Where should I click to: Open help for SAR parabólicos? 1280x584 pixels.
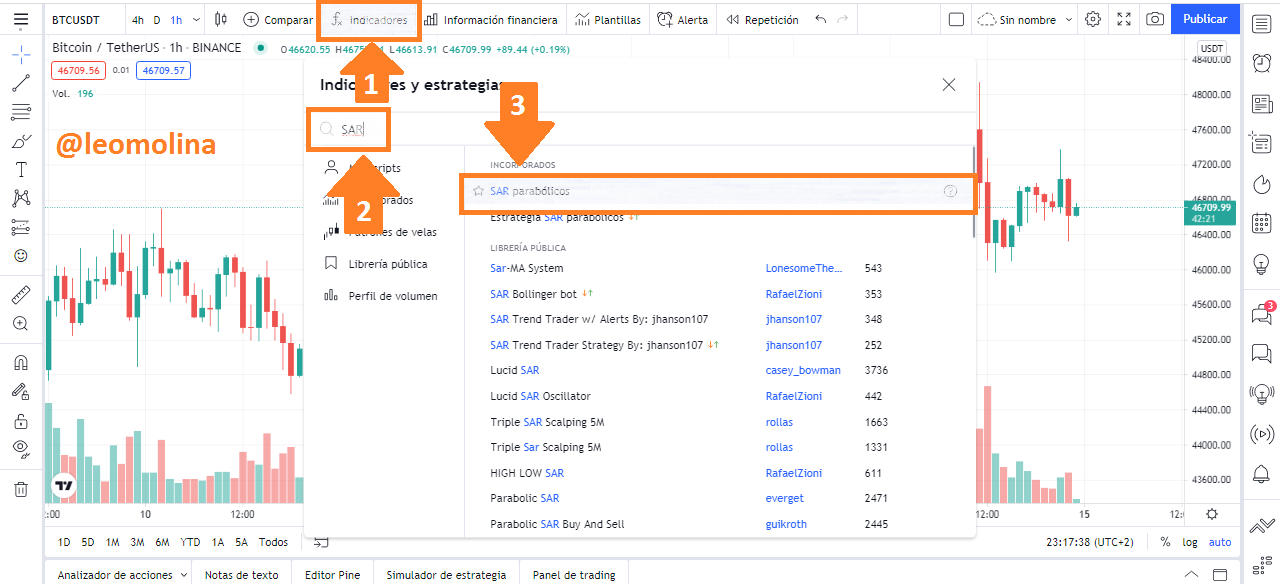pos(950,191)
